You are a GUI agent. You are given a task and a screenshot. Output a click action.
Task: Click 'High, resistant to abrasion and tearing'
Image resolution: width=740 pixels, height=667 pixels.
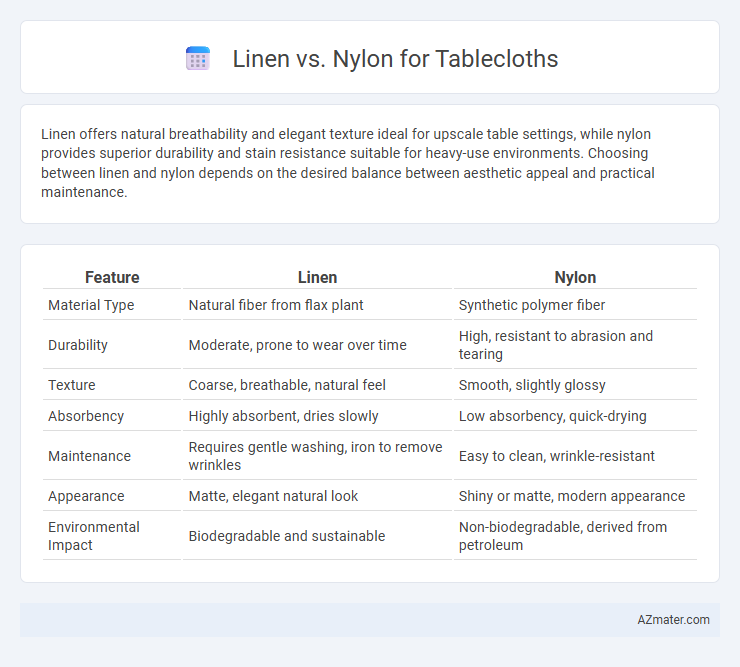(555, 345)
